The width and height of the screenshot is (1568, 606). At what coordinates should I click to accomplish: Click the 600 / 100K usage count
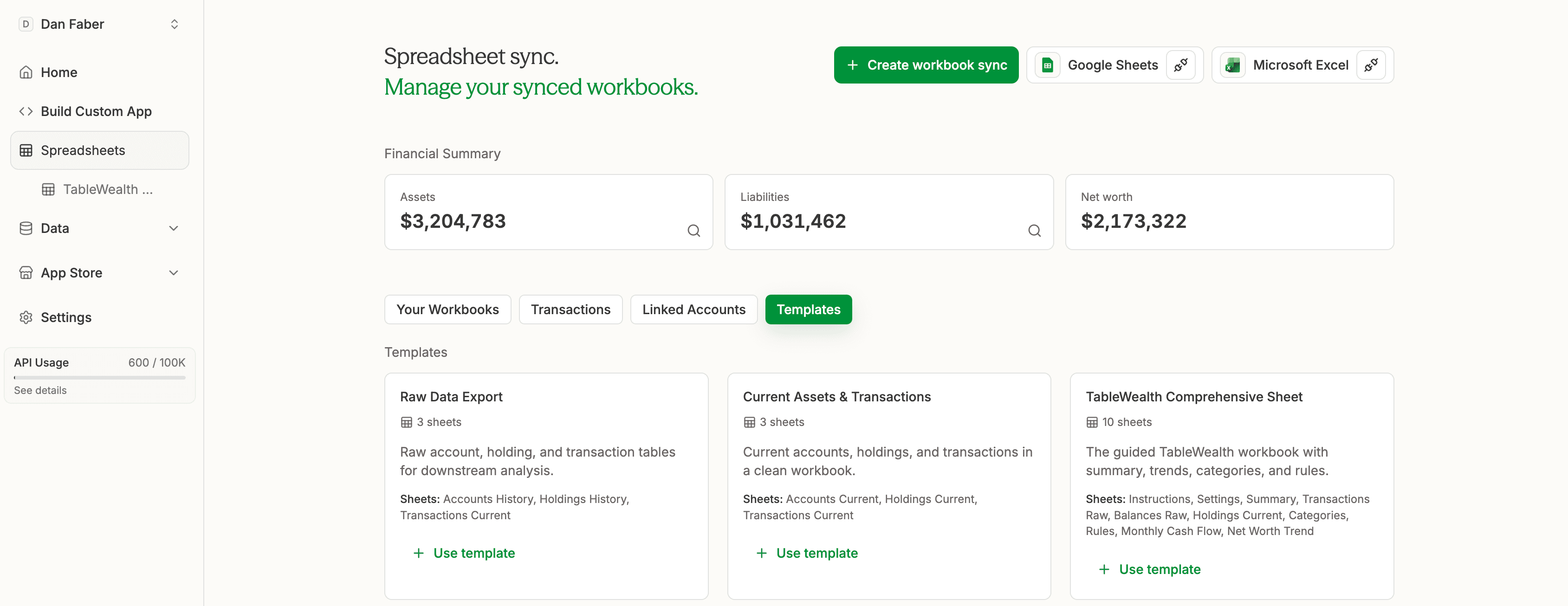click(x=156, y=363)
